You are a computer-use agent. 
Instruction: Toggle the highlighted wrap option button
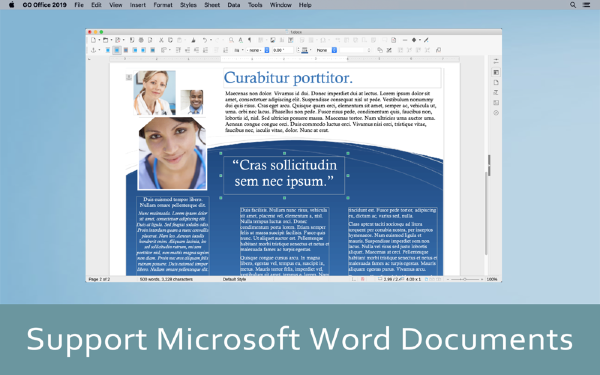click(x=117, y=50)
